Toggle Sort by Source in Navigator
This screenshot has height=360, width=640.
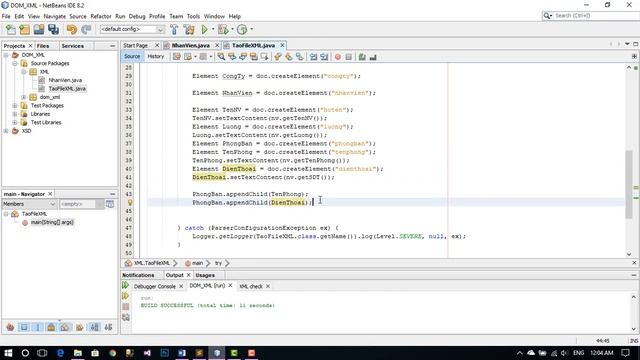click(108, 327)
